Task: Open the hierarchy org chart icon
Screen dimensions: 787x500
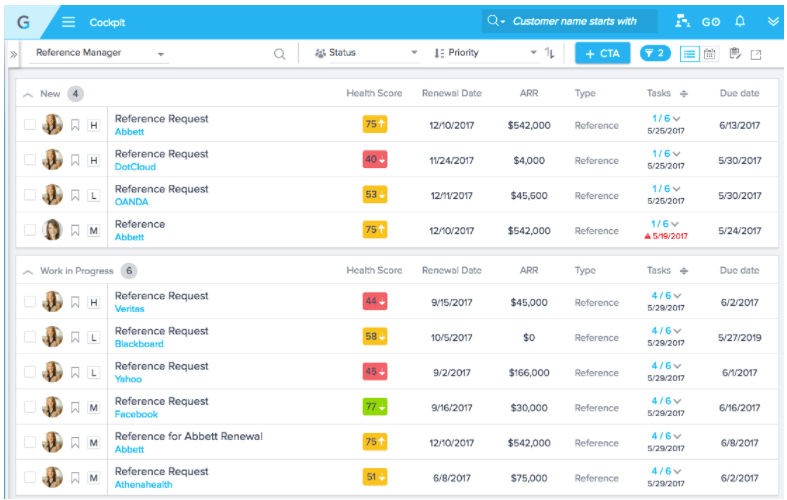Action: 683,21
